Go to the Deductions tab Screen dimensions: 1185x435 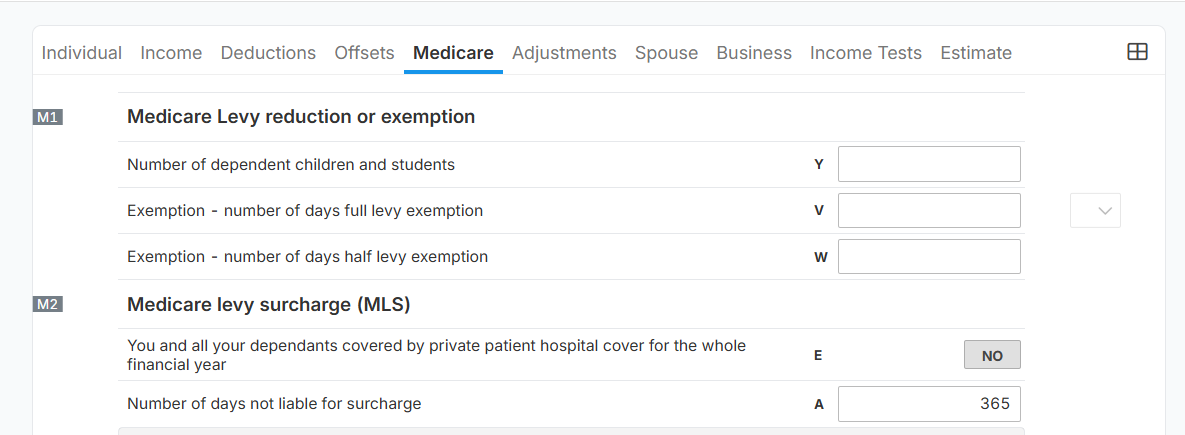pyautogui.click(x=268, y=53)
